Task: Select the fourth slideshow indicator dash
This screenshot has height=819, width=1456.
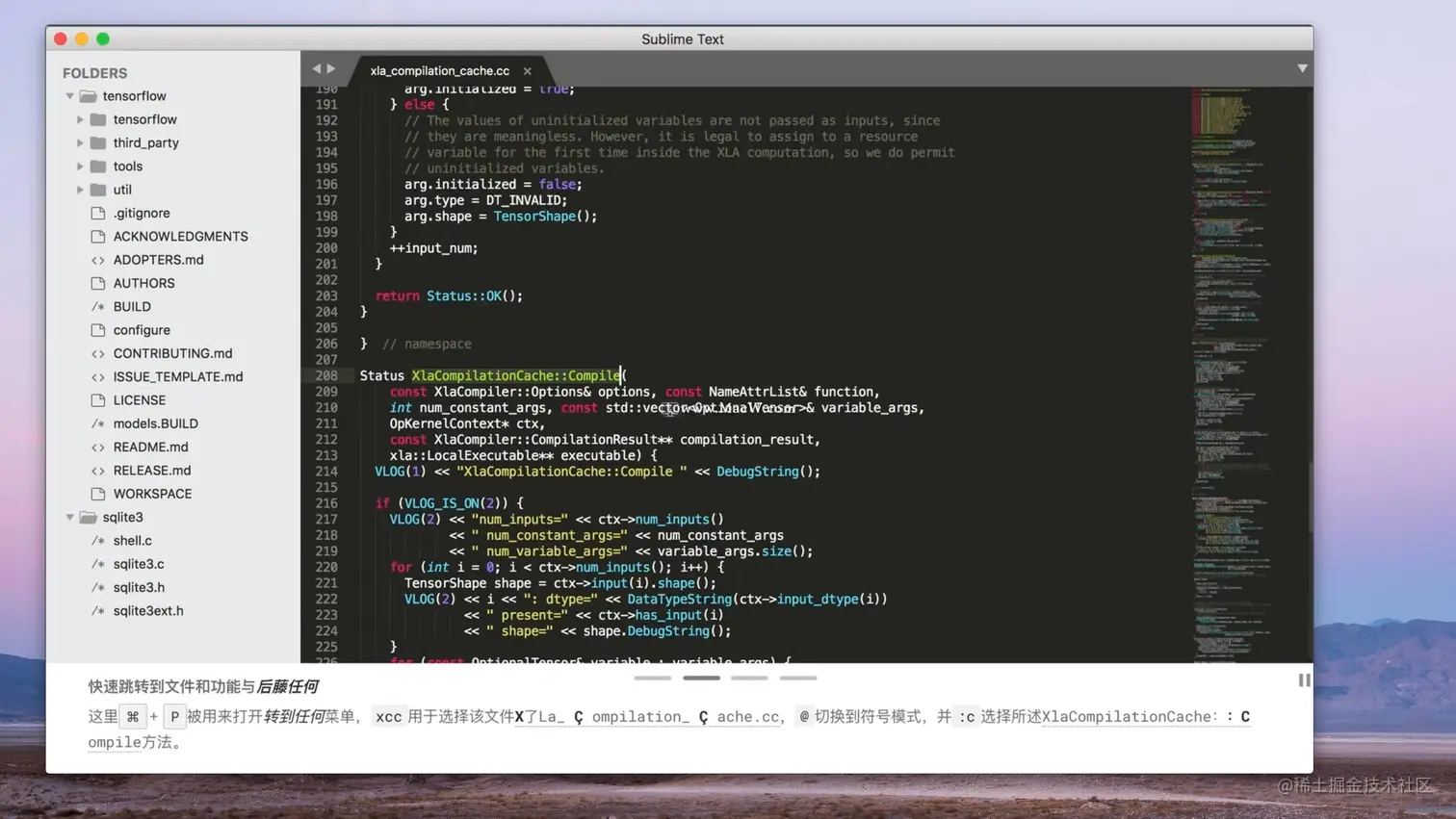Action: [x=798, y=678]
